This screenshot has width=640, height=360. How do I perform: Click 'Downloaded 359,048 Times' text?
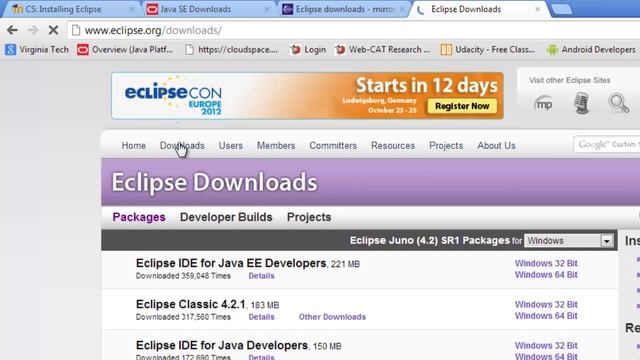pyautogui.click(x=183, y=276)
